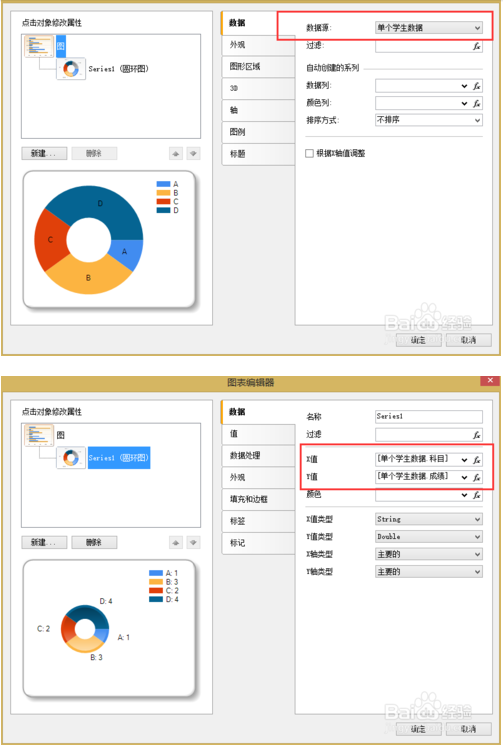Click 新建... button in the 数据源 dialog
Viewport: 503px width, 748px height.
(44, 154)
